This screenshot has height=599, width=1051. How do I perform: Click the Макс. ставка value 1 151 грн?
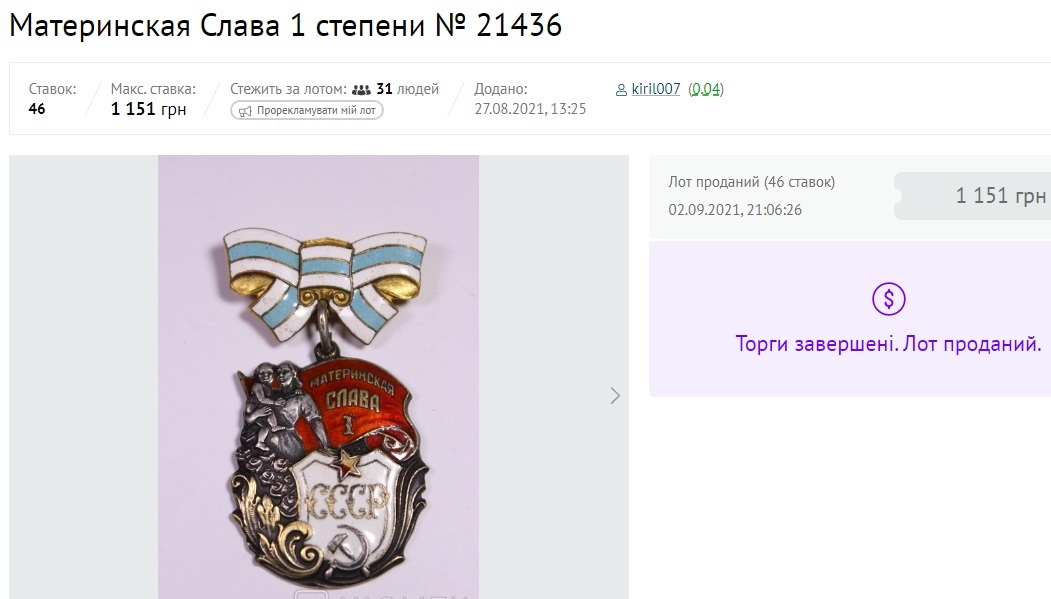coord(148,109)
